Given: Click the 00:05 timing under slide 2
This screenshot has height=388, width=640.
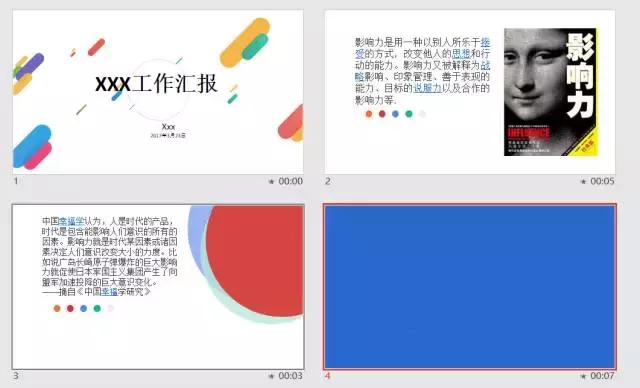Looking at the screenshot, I should [602, 181].
